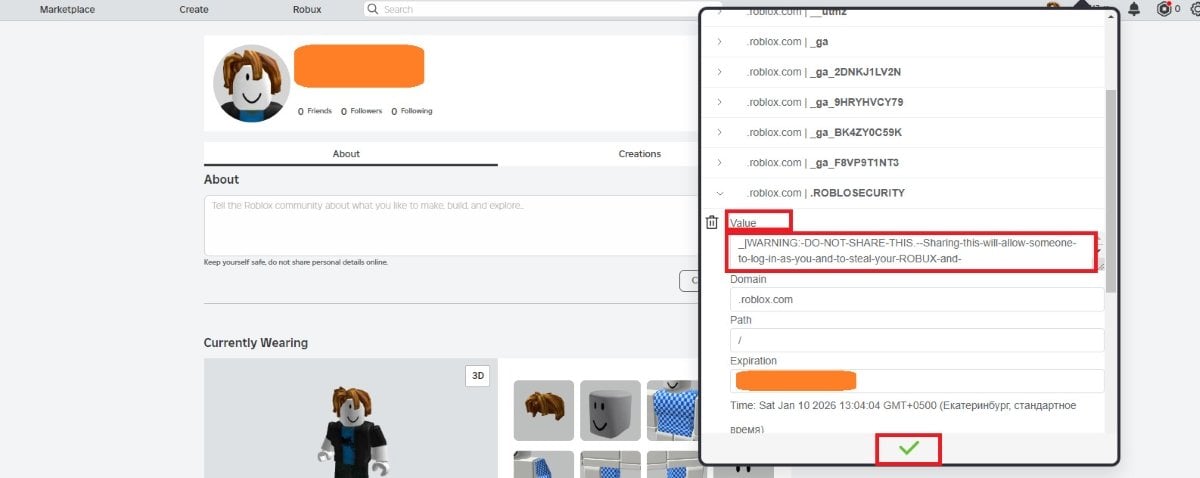1200x478 pixels.
Task: Click the cookie Domain field
Action: [x=917, y=299]
